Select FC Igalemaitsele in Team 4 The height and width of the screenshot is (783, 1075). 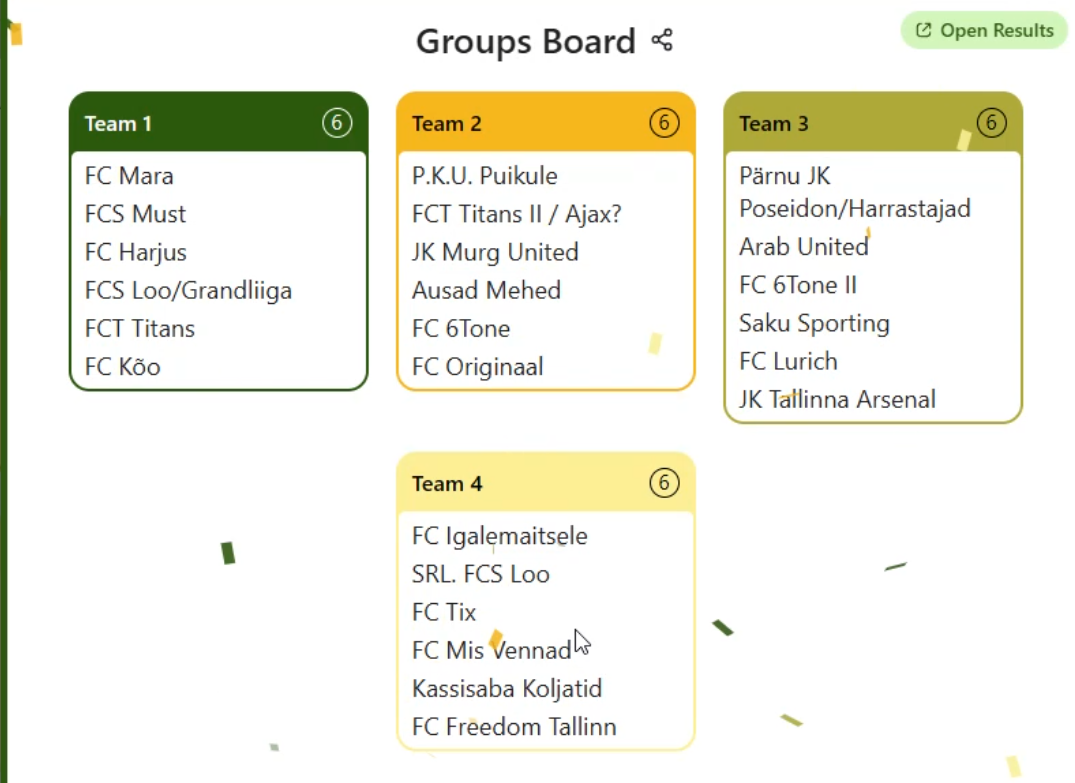(x=500, y=536)
